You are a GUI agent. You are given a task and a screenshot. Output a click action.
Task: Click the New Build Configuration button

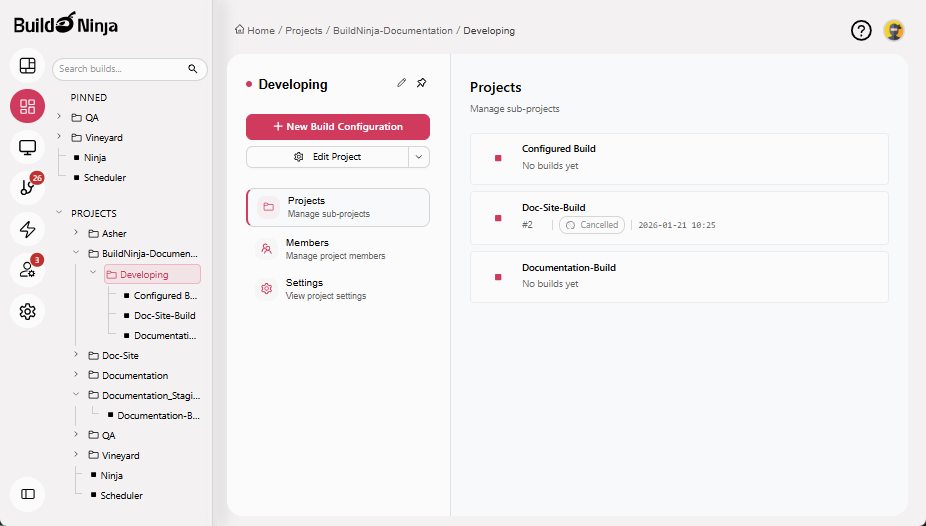point(338,127)
